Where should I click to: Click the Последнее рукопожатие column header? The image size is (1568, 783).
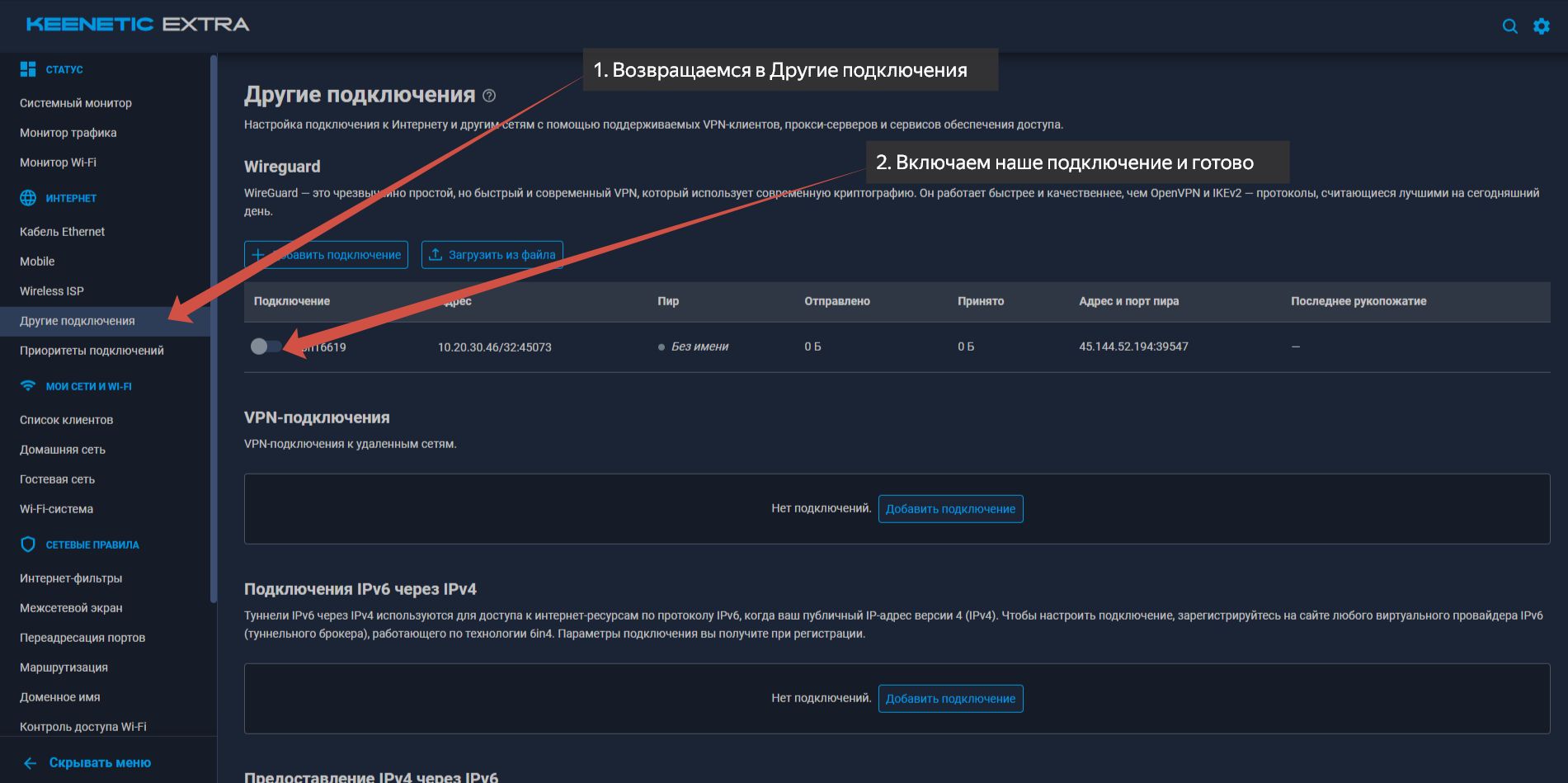(x=1358, y=301)
